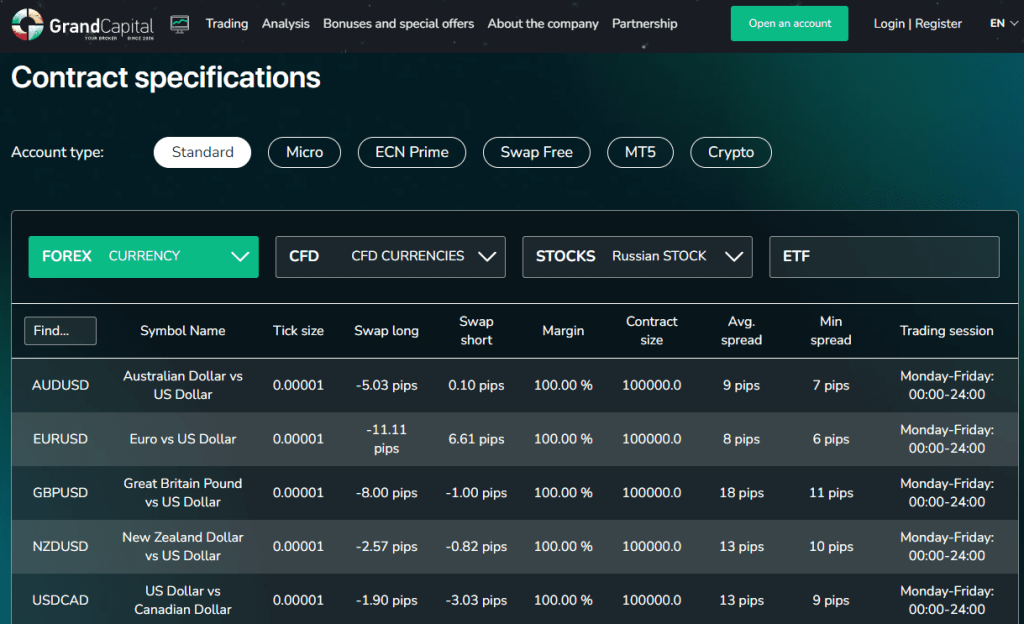Click the Login link
This screenshot has width=1024, height=624.
889,23
